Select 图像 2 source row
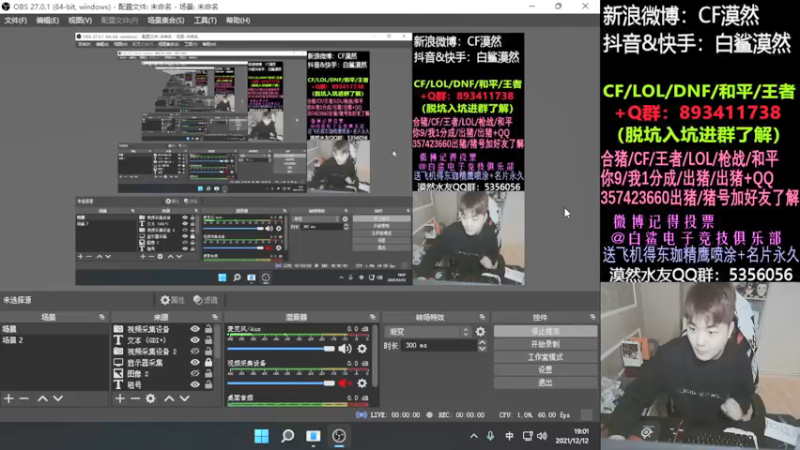This screenshot has height=450, width=800. (164, 374)
